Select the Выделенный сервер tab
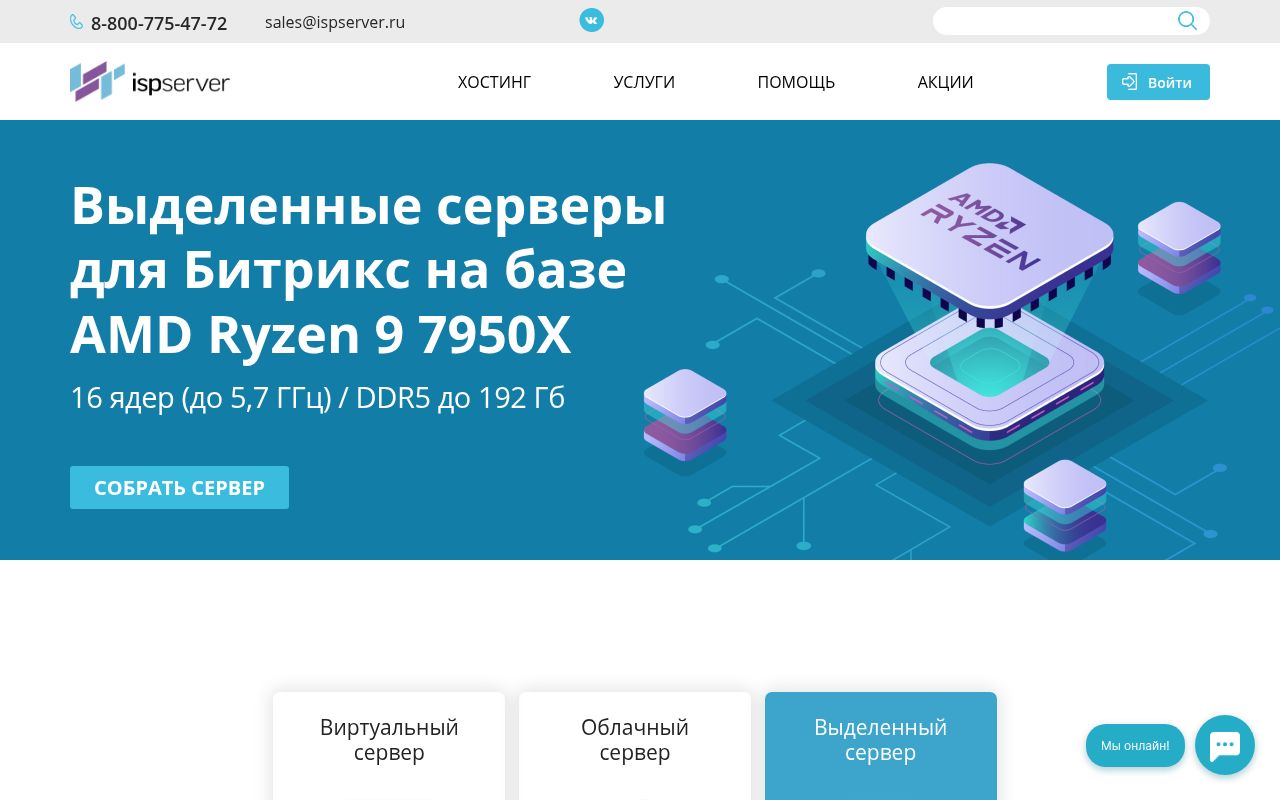Image resolution: width=1280 pixels, height=800 pixels. (881, 745)
